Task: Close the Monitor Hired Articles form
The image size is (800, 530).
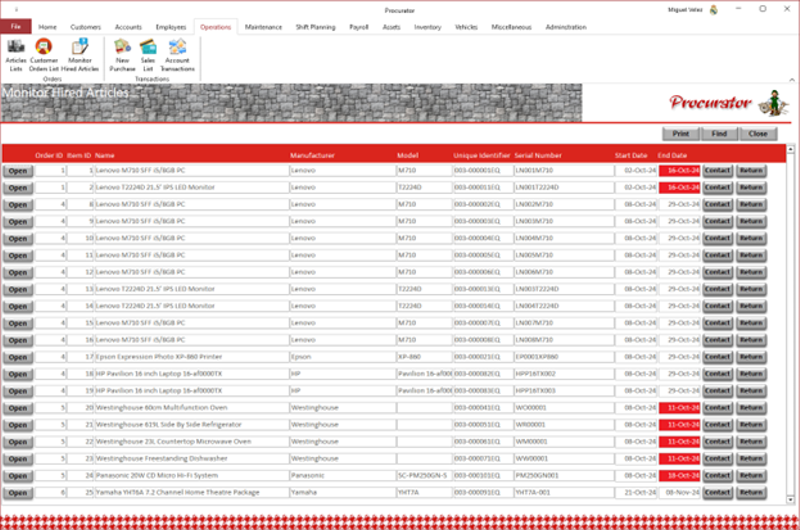Action: 757,133
